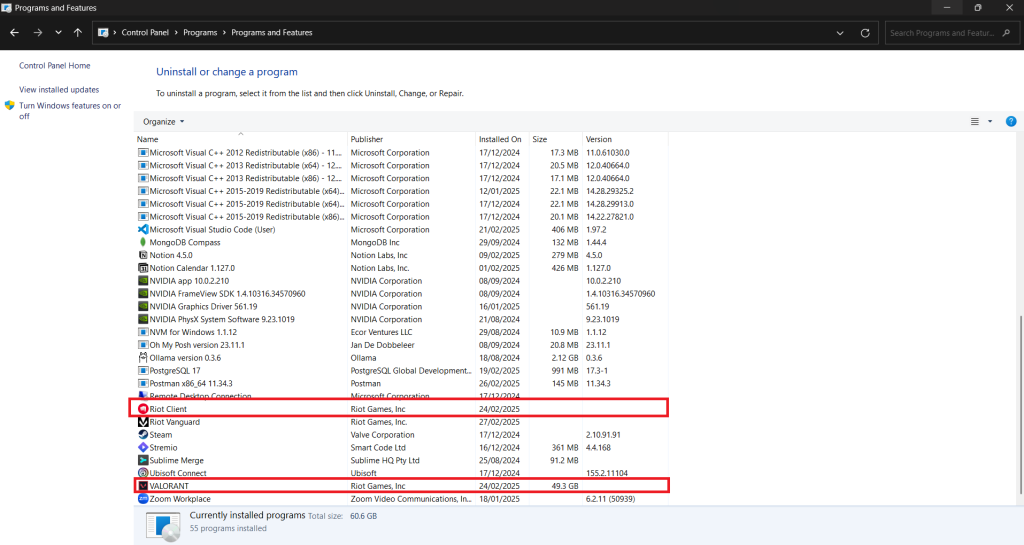This screenshot has width=1024, height=545.
Task: Expand the address bar history dropdown
Action: pyautogui.click(x=840, y=33)
